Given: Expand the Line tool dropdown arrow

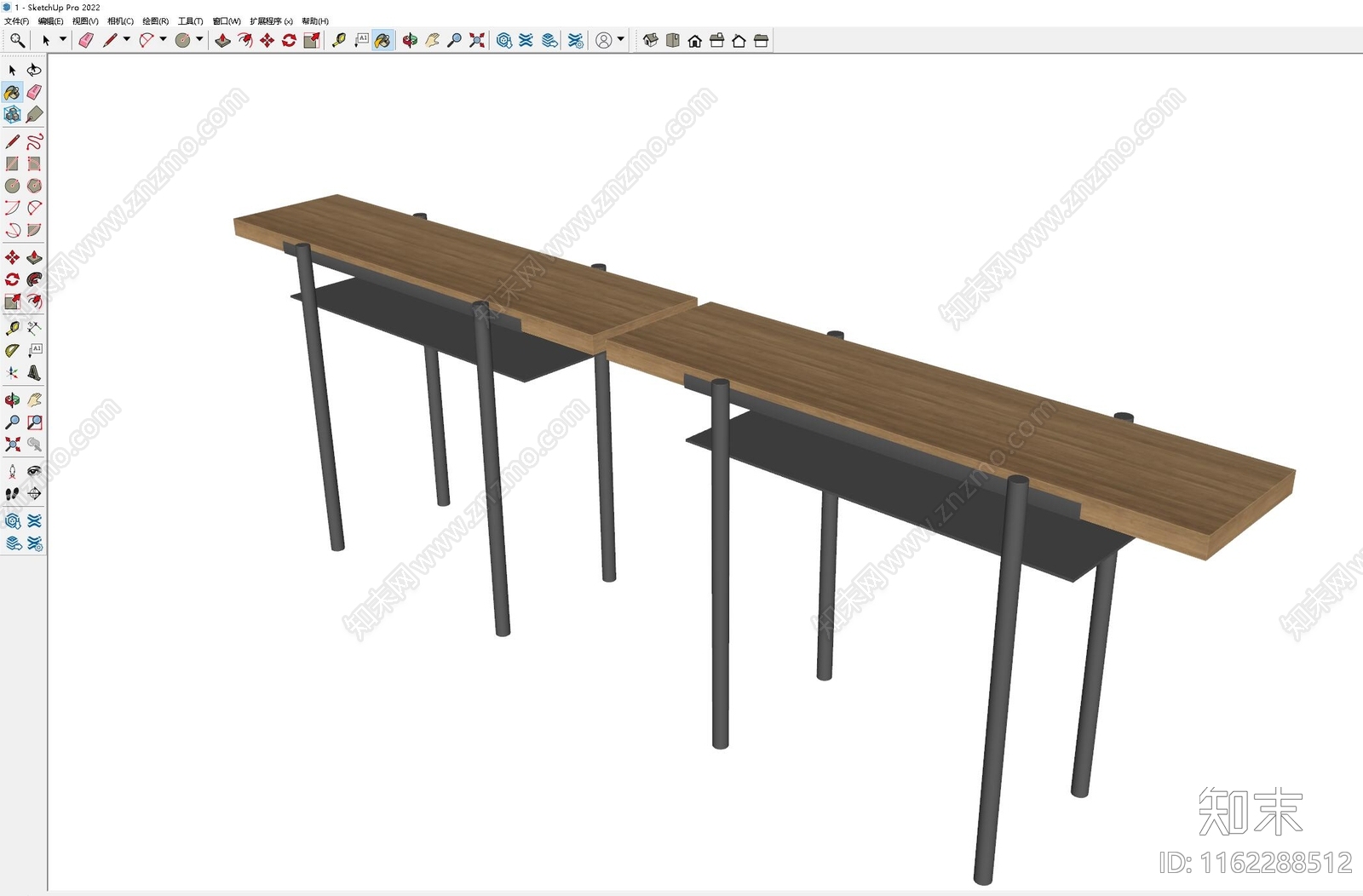Looking at the screenshot, I should click(x=127, y=39).
